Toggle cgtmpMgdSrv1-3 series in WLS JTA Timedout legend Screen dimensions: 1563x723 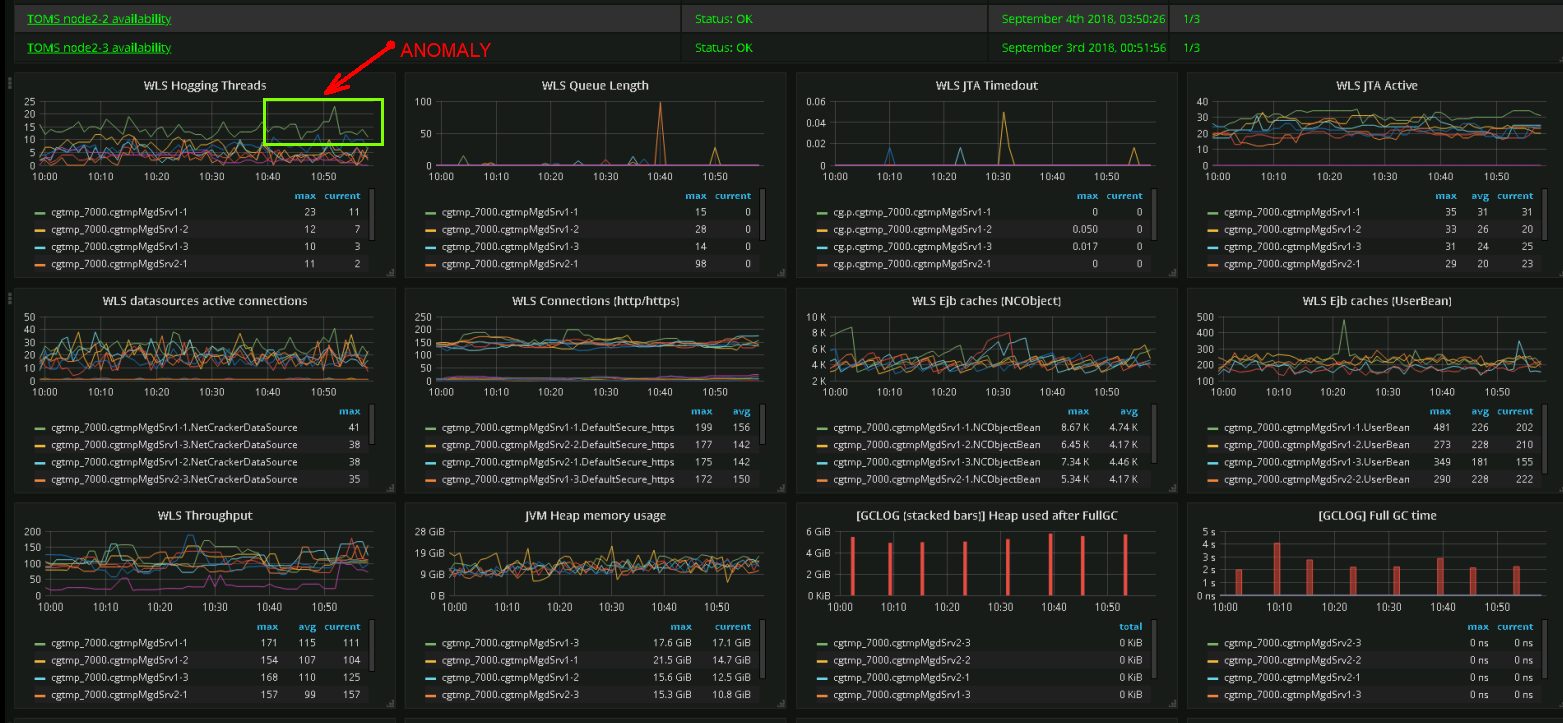(912, 246)
